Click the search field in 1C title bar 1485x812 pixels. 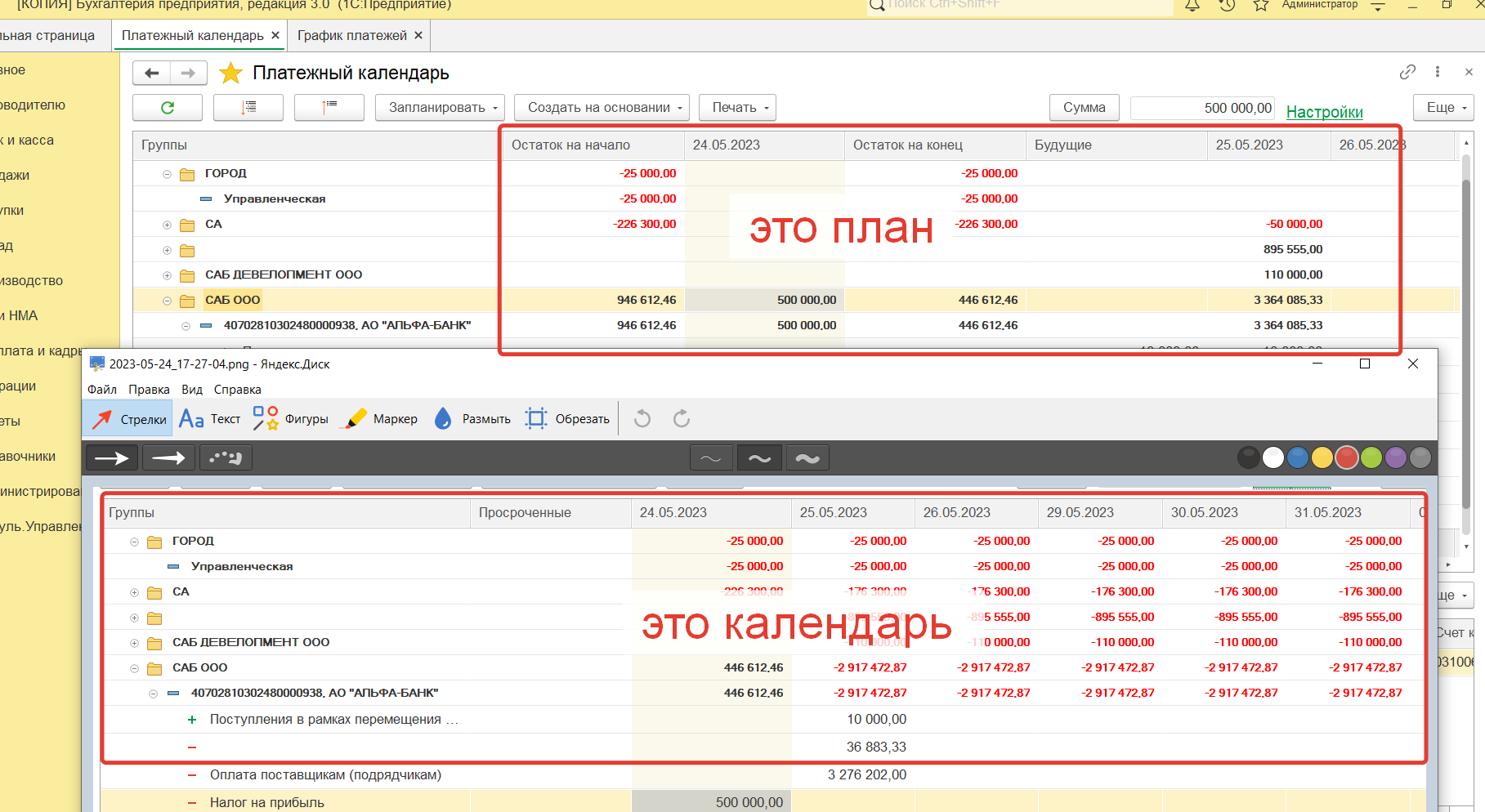tap(1020, 6)
